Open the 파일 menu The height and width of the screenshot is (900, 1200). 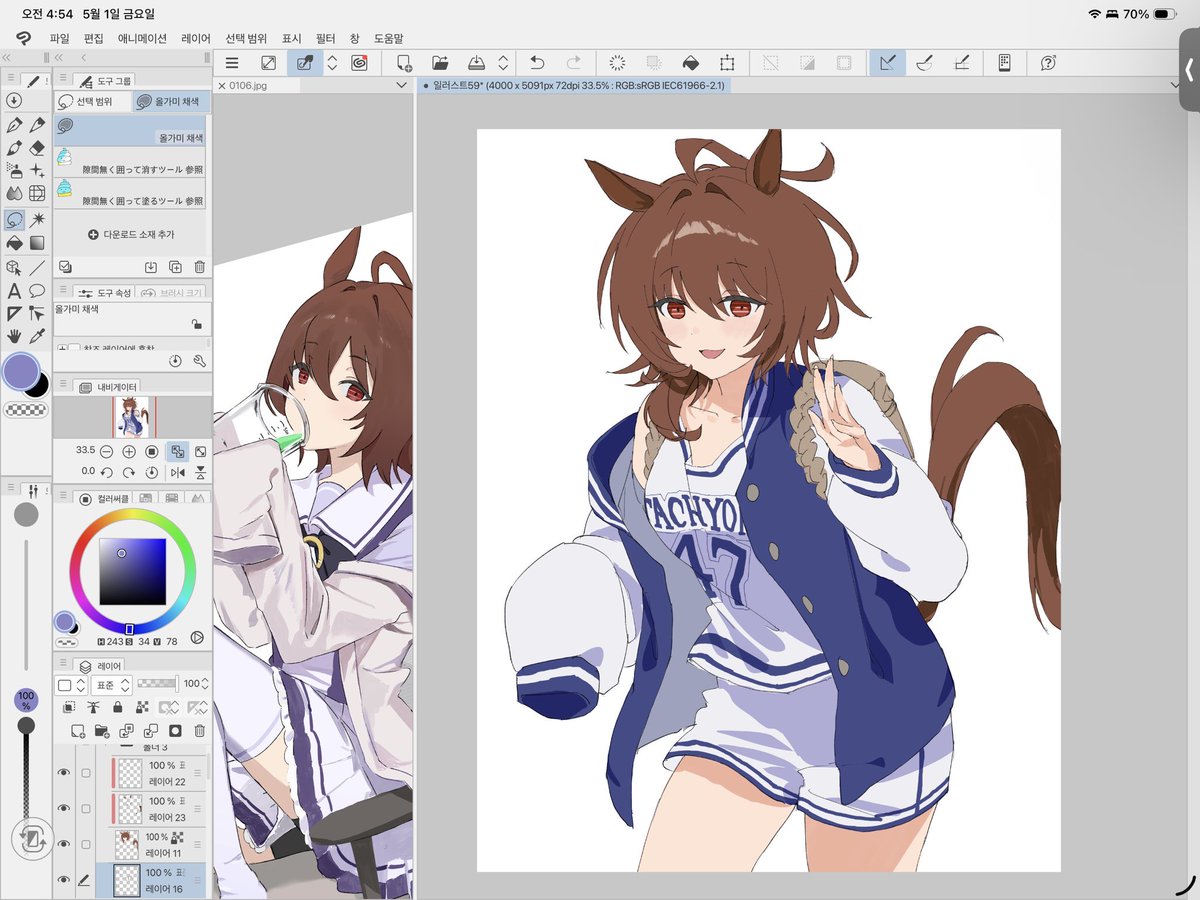[59, 38]
